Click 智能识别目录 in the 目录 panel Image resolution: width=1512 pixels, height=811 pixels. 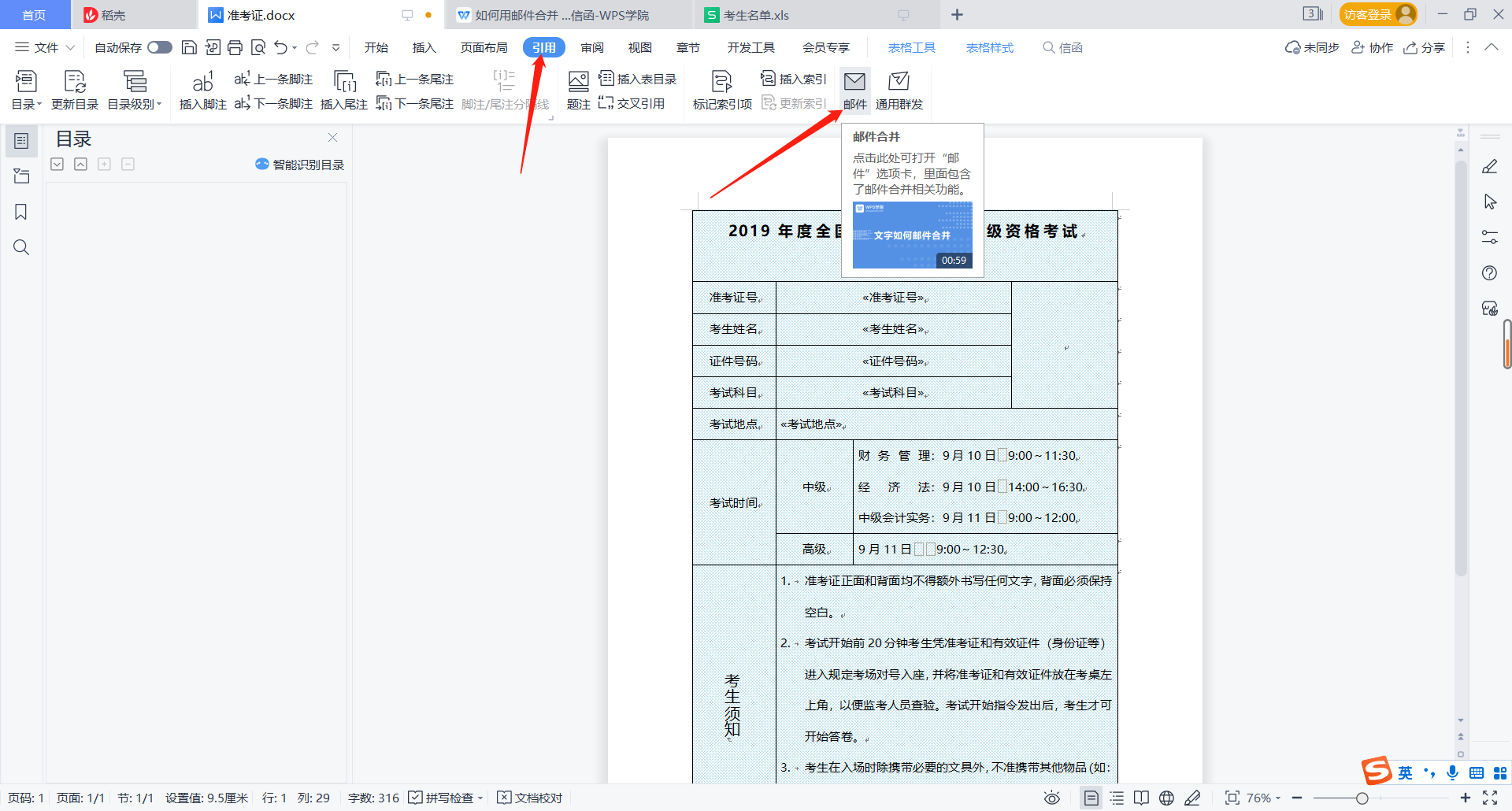(298, 165)
